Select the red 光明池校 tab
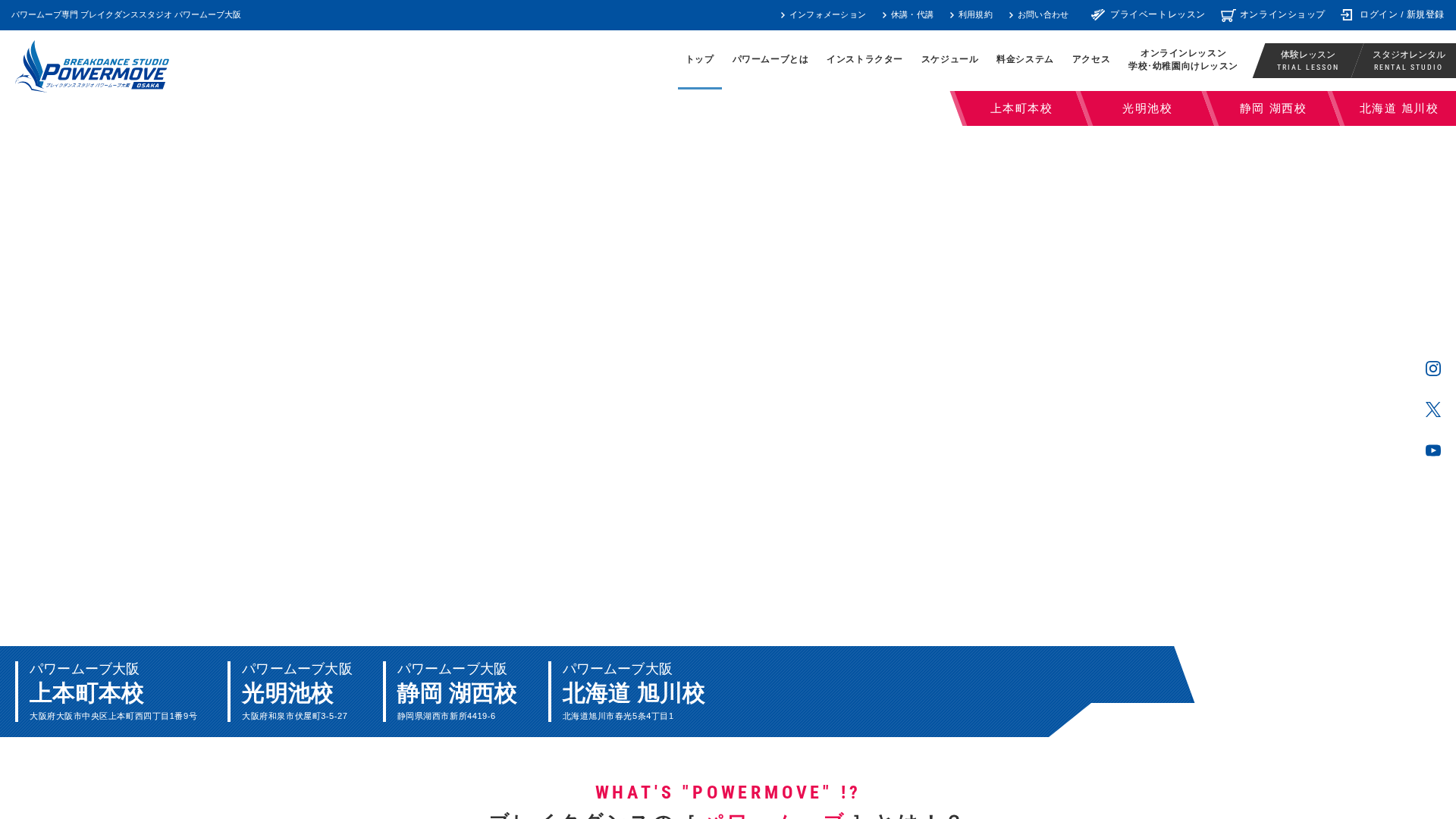This screenshot has height=819, width=1456. pyautogui.click(x=1147, y=108)
